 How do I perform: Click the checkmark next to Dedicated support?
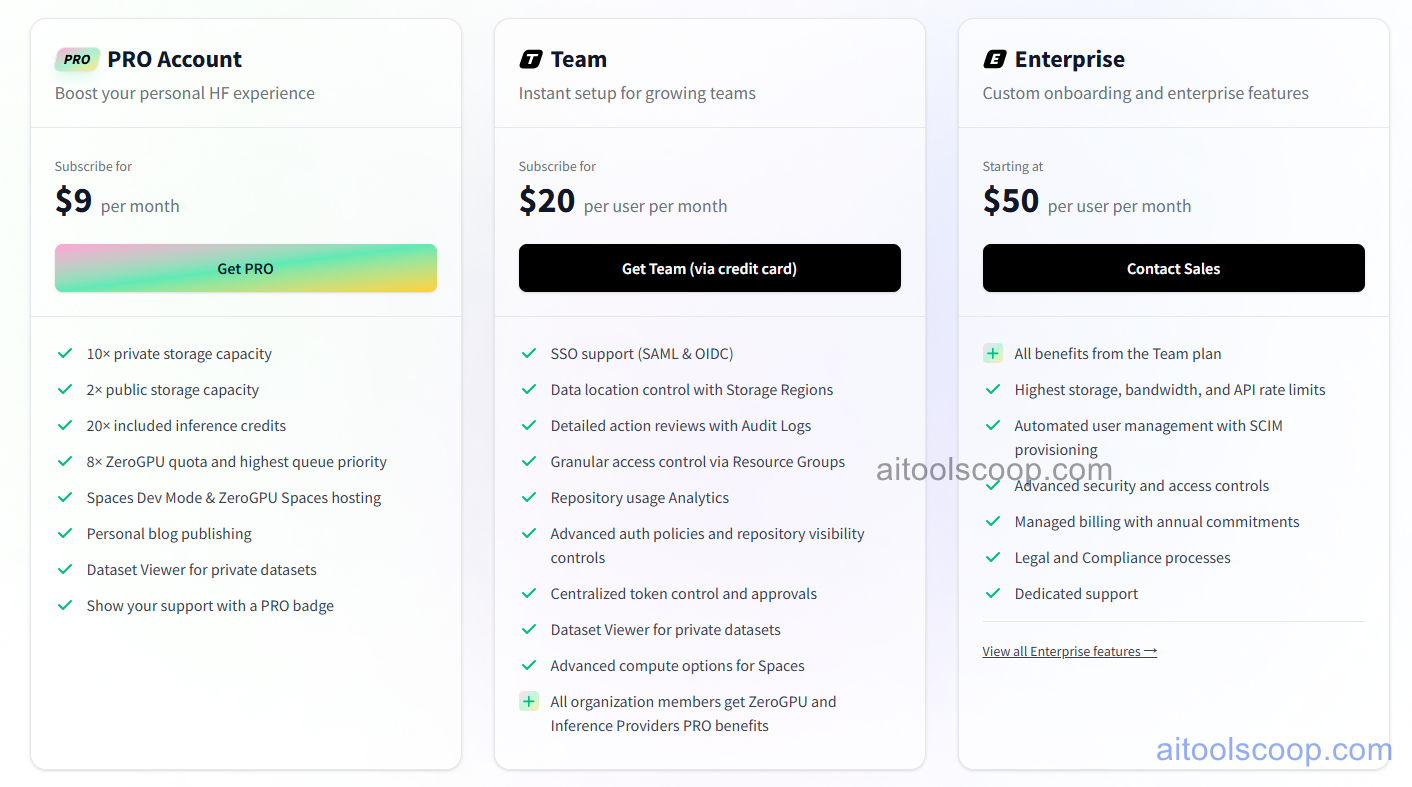pyautogui.click(x=993, y=593)
